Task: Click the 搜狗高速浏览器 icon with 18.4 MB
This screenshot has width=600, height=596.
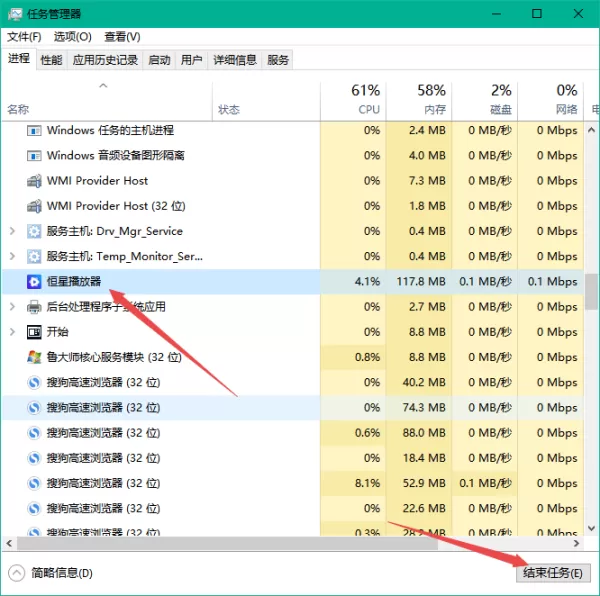Action: (x=34, y=458)
